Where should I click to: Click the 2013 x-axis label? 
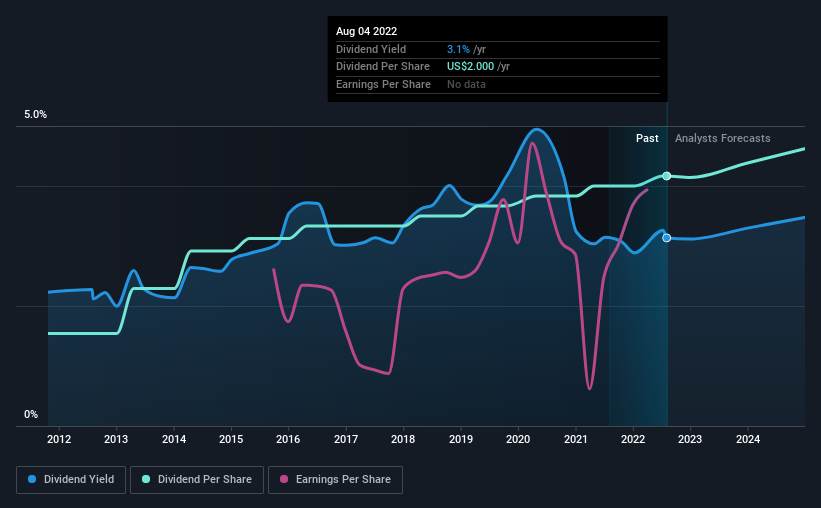point(116,439)
